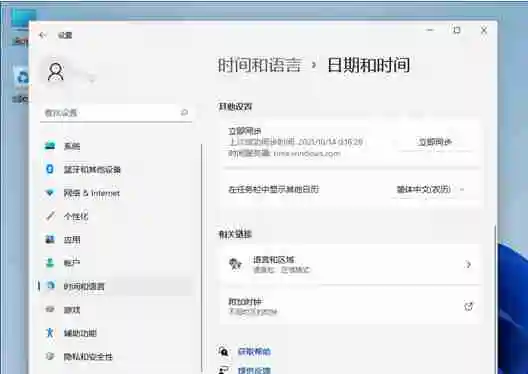528x374 pixels.
Task: Click the external link icon for 附加时钟
Action: click(x=468, y=306)
